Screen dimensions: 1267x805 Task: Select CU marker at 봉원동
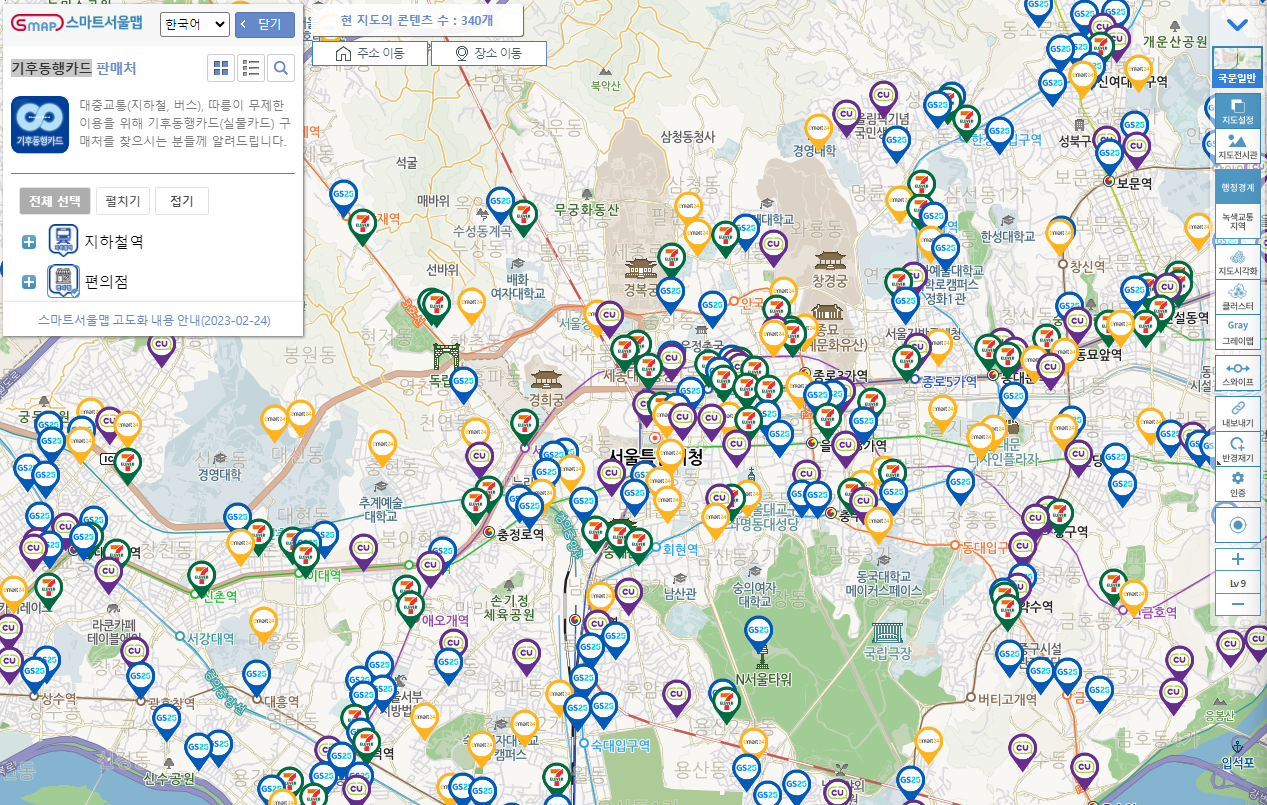[x=162, y=347]
